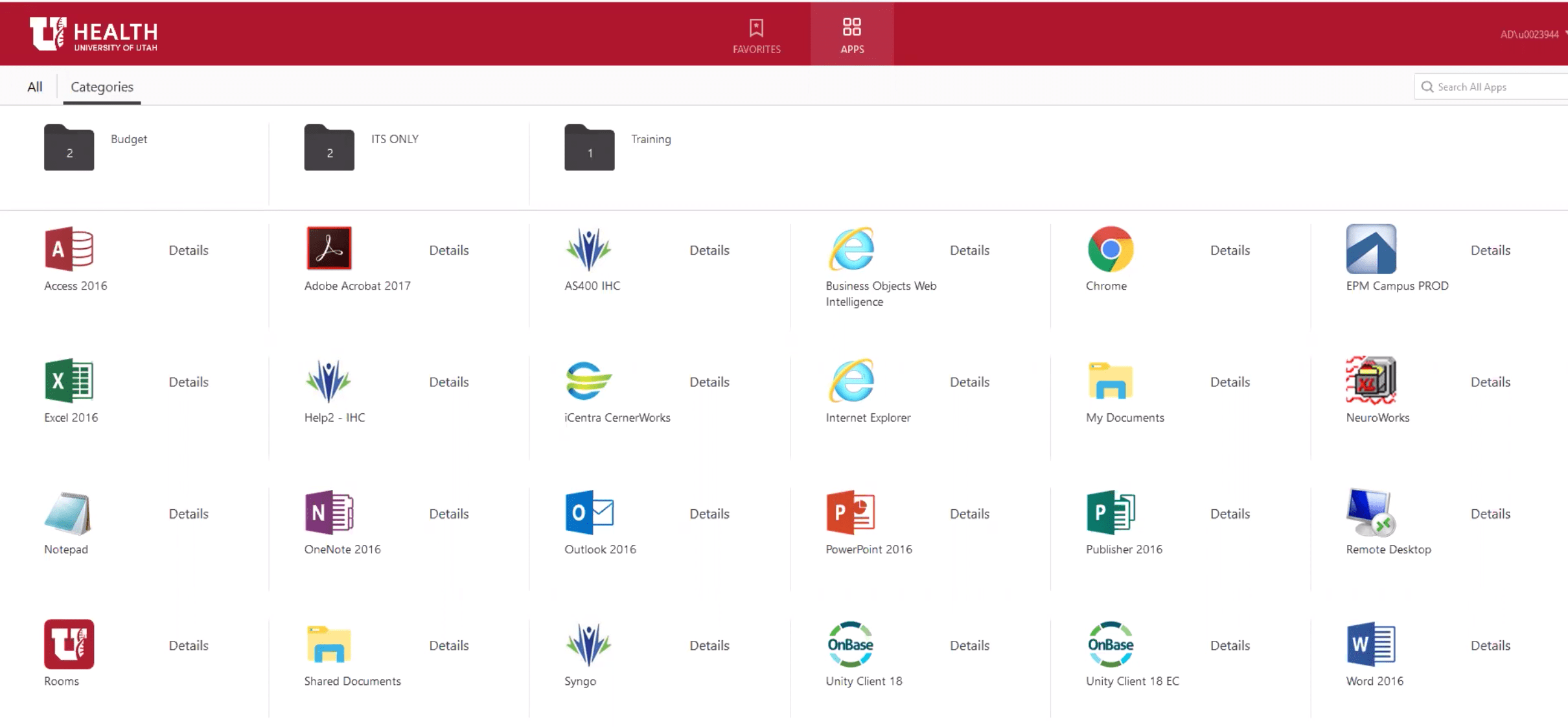The image size is (1568, 727).
Task: View Details for Word 2016
Action: pos(1490,645)
